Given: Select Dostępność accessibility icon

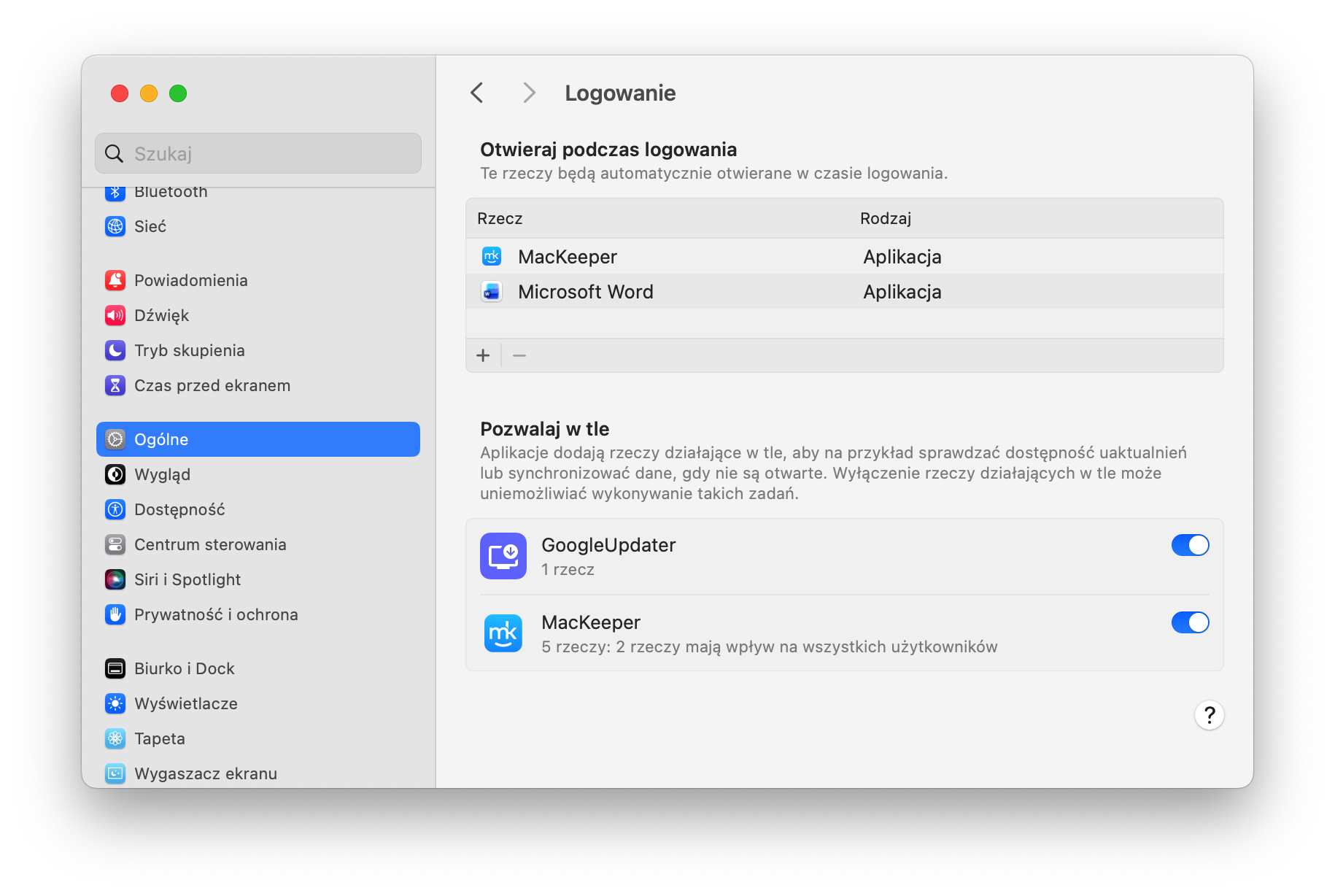Looking at the screenshot, I should pos(115,509).
